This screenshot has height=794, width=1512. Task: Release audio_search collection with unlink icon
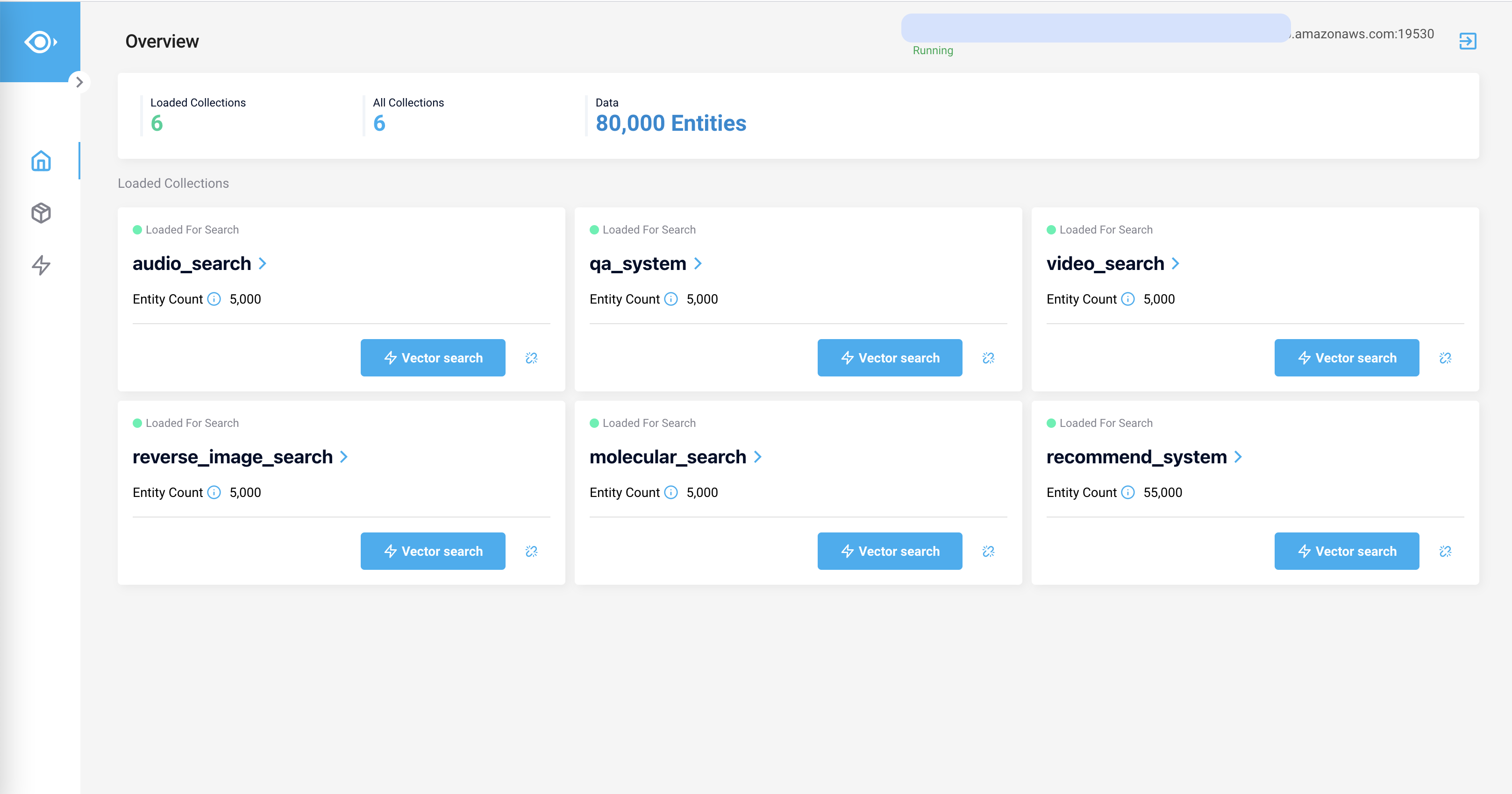pos(531,358)
